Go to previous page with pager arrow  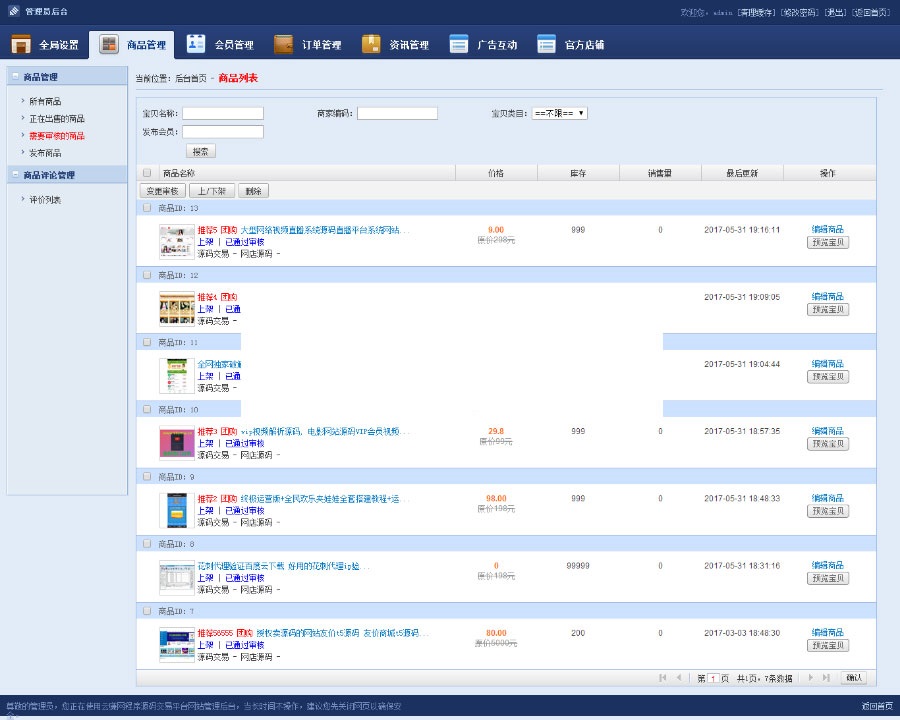[679, 678]
